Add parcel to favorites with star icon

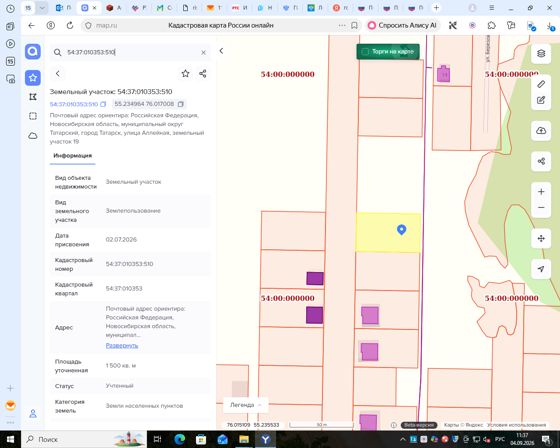tap(185, 74)
